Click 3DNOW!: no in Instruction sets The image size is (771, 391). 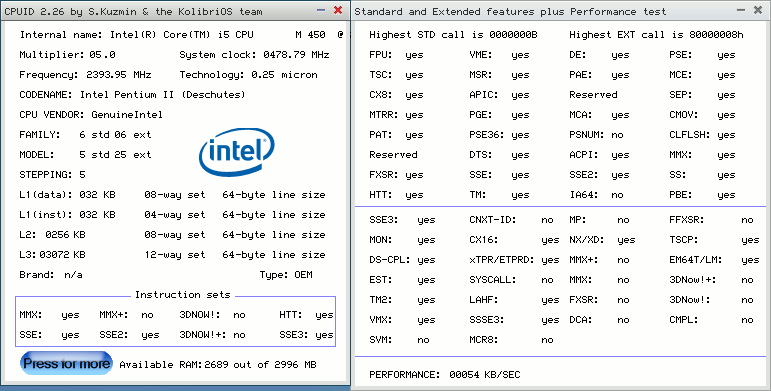pos(212,315)
